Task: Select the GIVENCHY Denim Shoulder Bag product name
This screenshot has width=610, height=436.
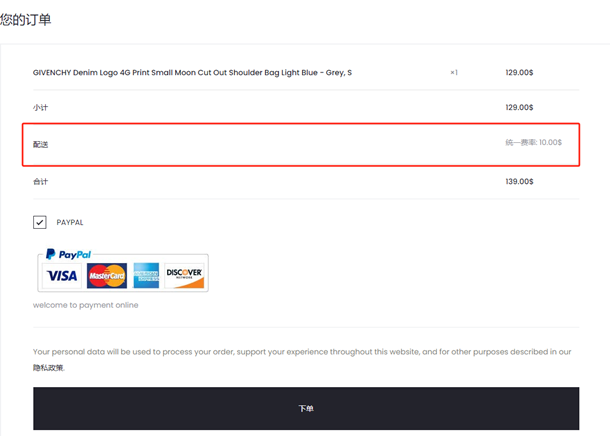Action: click(192, 73)
